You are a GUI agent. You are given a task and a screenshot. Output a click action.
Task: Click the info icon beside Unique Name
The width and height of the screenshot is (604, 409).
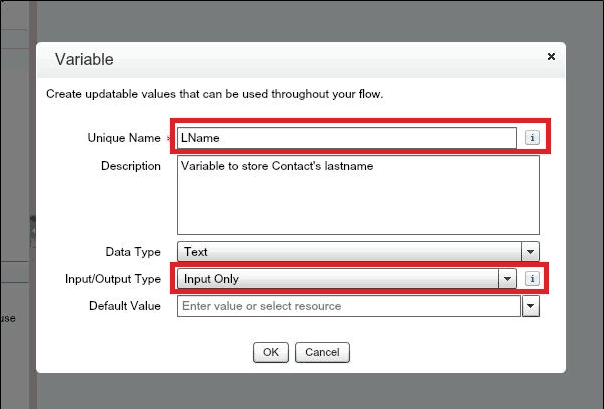coord(533,138)
